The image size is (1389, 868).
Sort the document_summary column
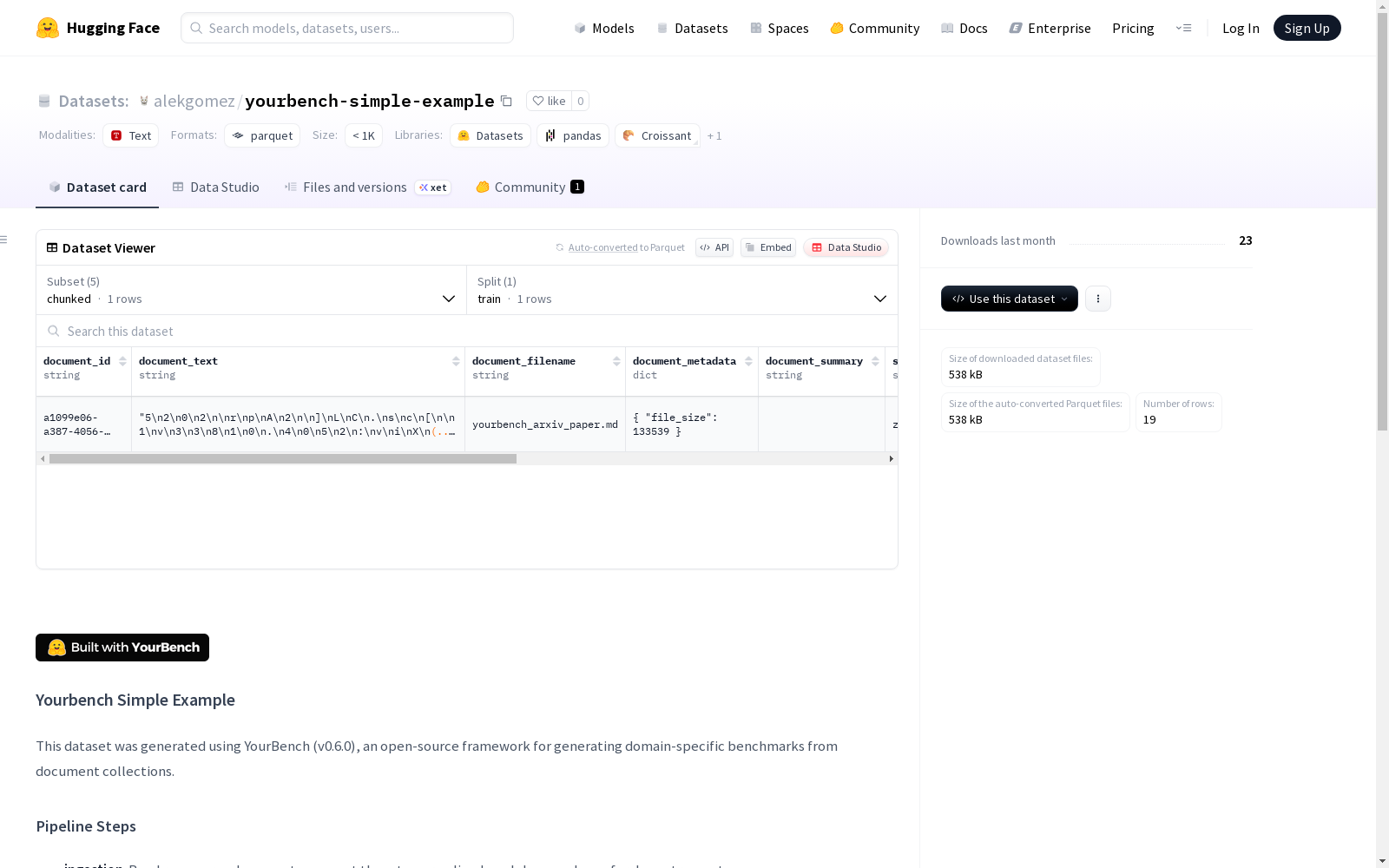pos(875,361)
